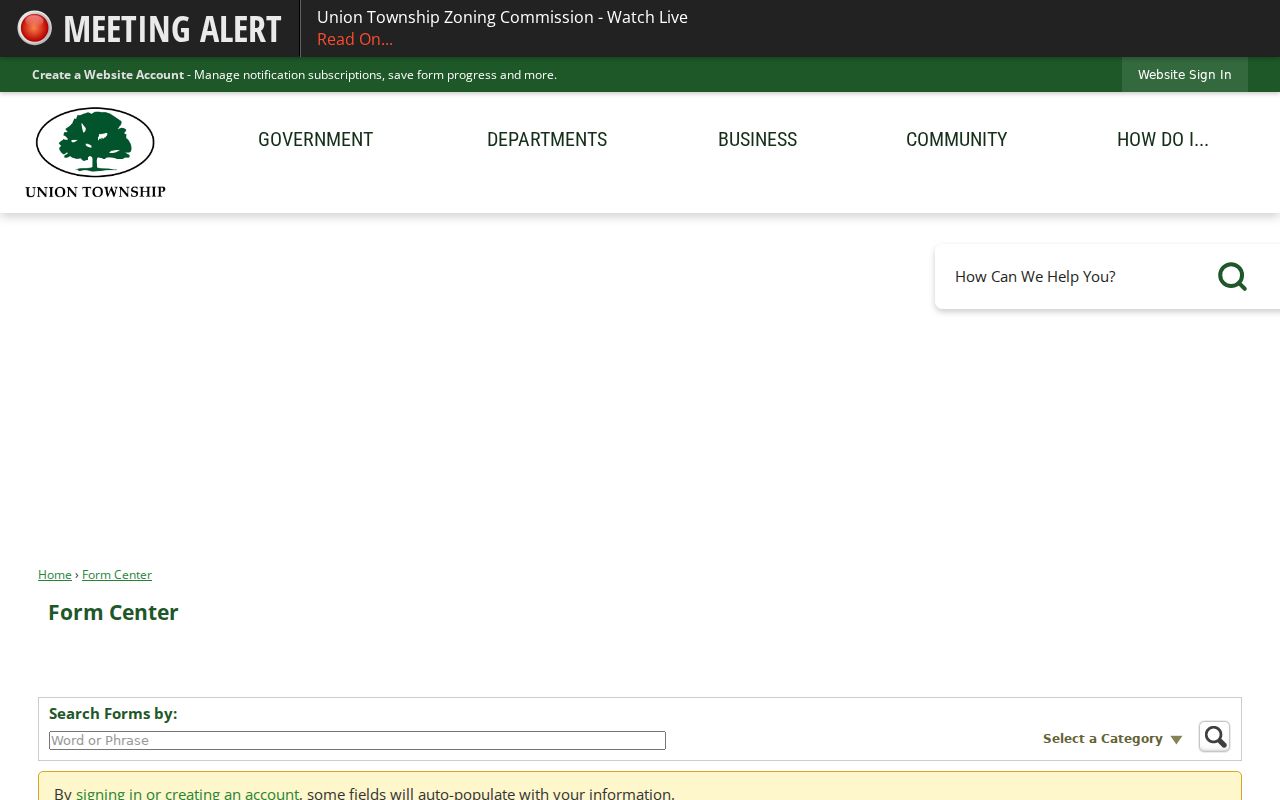Open the Departments menu
The width and height of the screenshot is (1280, 800).
[x=547, y=140]
